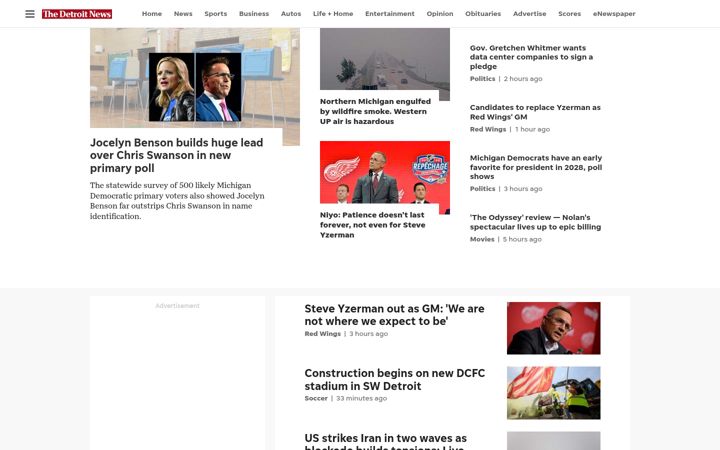Open Scores from the nav bar
Screen dimensions: 720x450
click(x=569, y=14)
